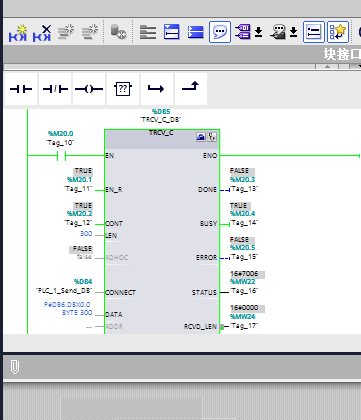
Task: Toggle the network comments display button
Action: [314, 32]
